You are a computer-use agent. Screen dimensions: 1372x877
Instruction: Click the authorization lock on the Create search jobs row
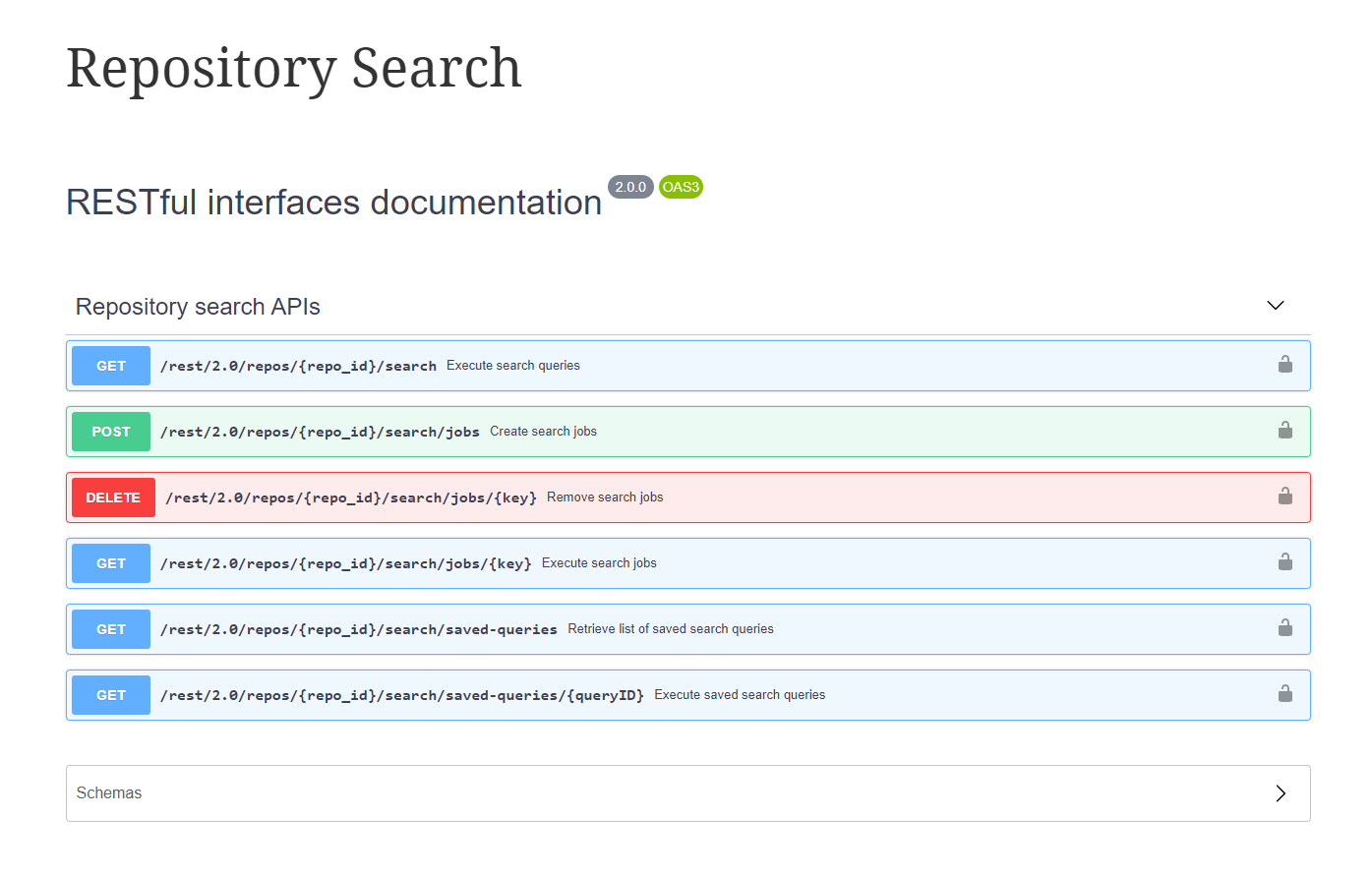[x=1284, y=431]
